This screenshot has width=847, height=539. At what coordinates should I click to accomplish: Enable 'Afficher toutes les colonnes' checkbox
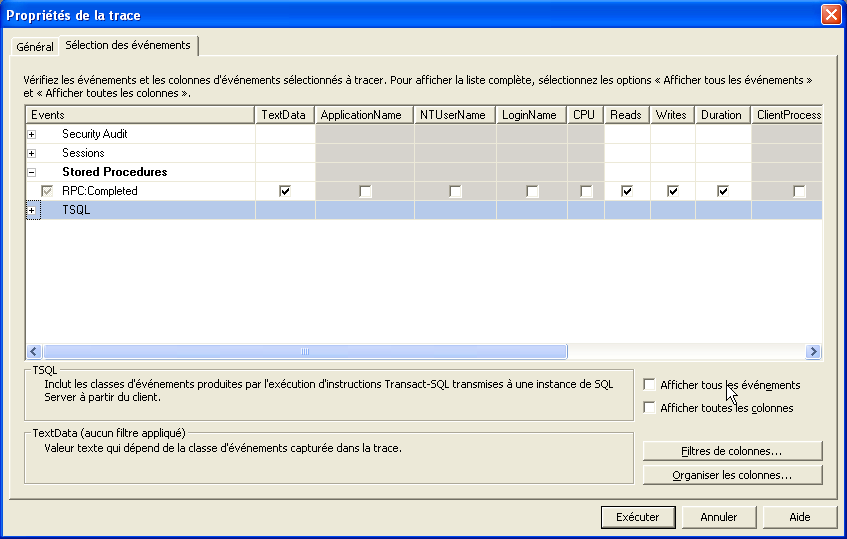pyautogui.click(x=650, y=408)
